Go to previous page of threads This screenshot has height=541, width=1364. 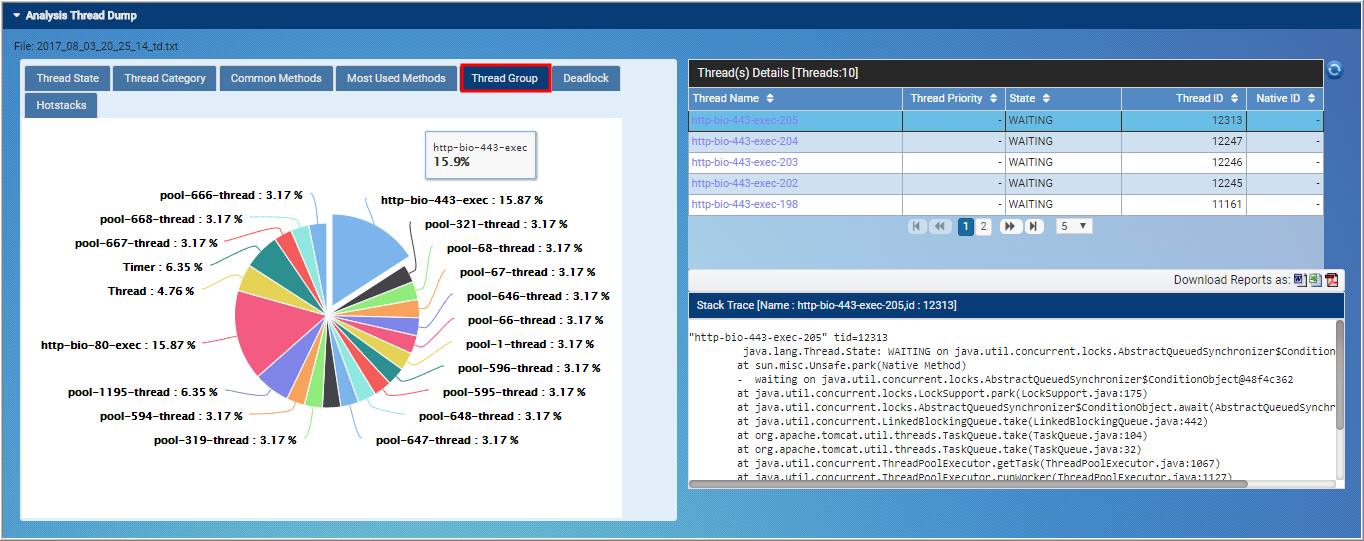pyautogui.click(x=940, y=227)
